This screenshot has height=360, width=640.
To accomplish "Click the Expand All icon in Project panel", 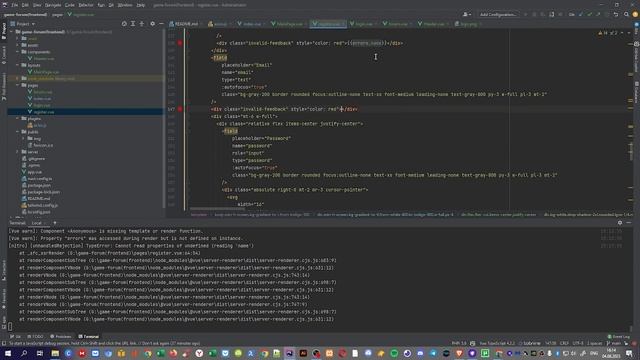I will click(133, 24).
